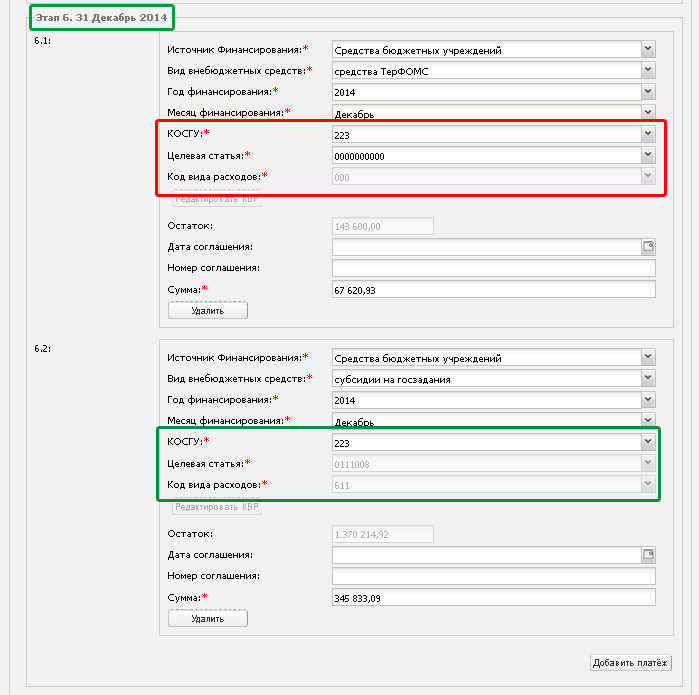The image size is (699, 695).
Task: Open 6.1 Месяц финансирования Декабрь dropdown
Action: (x=648, y=111)
